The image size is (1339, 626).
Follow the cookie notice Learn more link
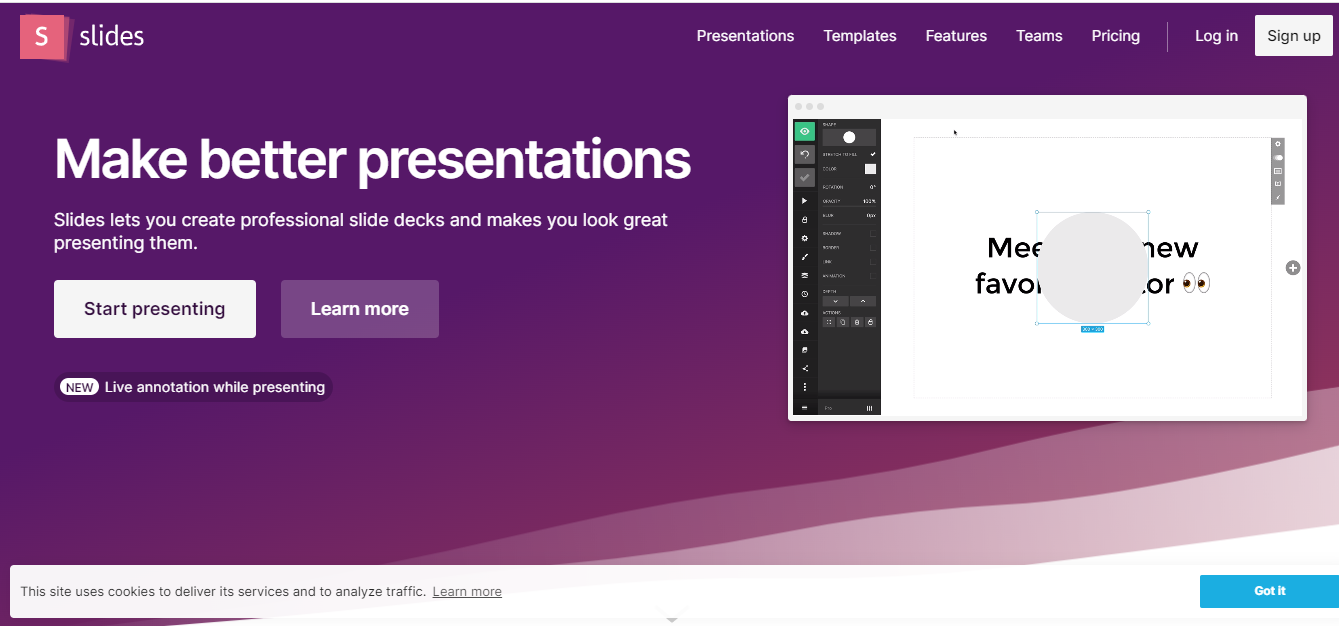tap(467, 591)
